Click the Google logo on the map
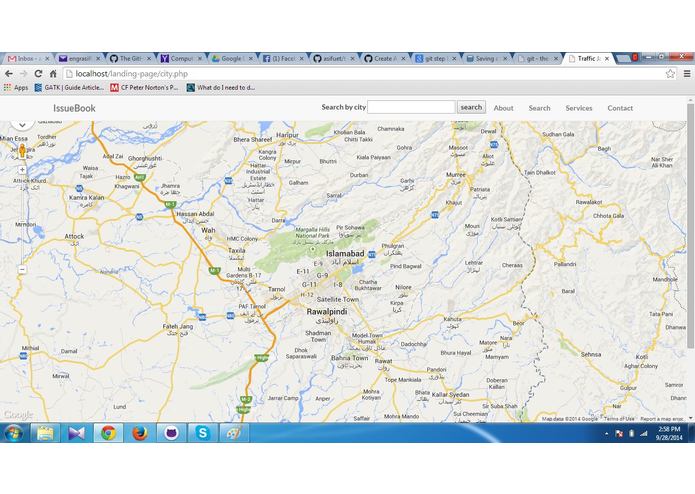This screenshot has height=494, width=695. click(18, 415)
